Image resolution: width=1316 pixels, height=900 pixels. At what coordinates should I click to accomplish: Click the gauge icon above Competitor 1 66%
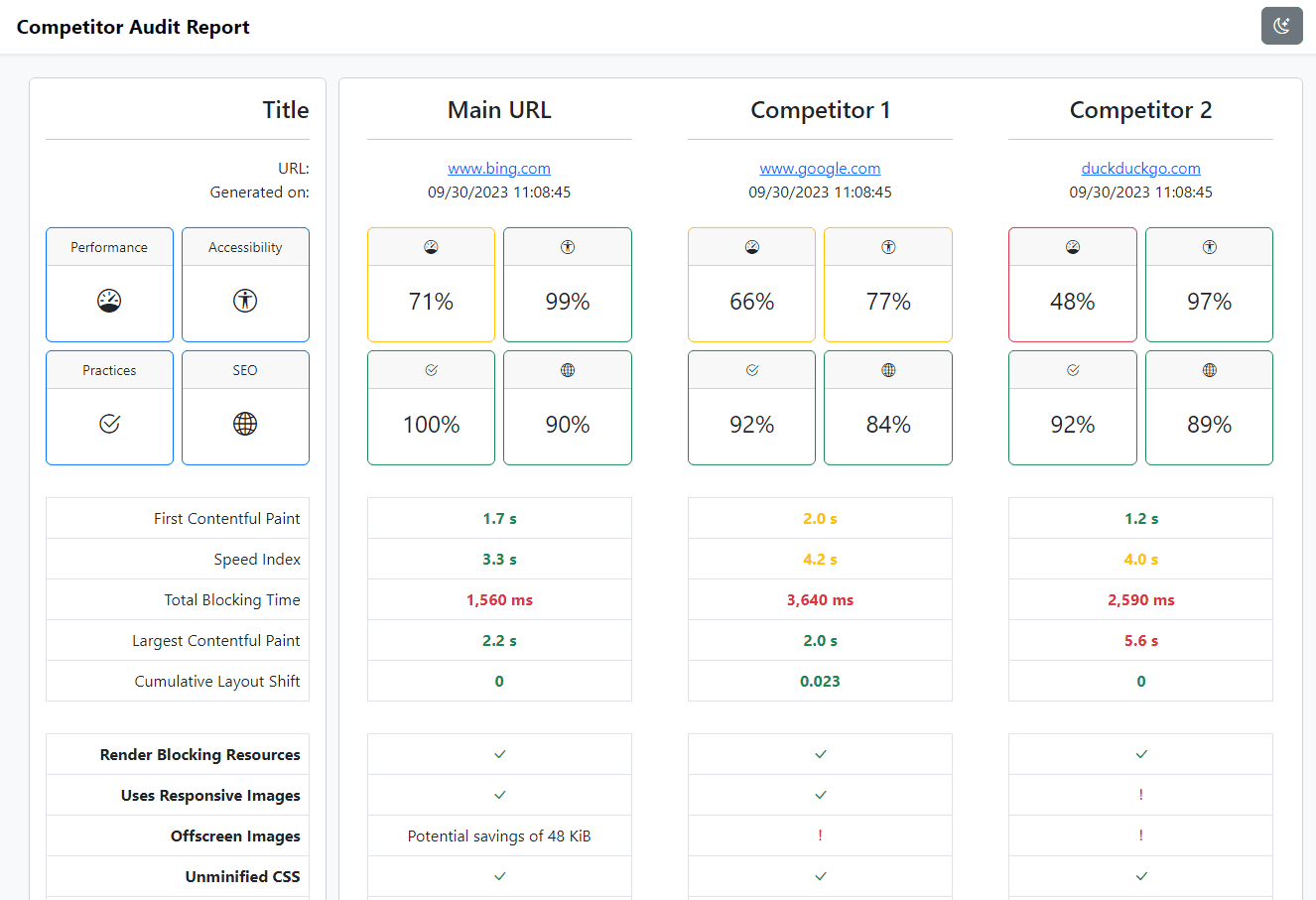[752, 247]
